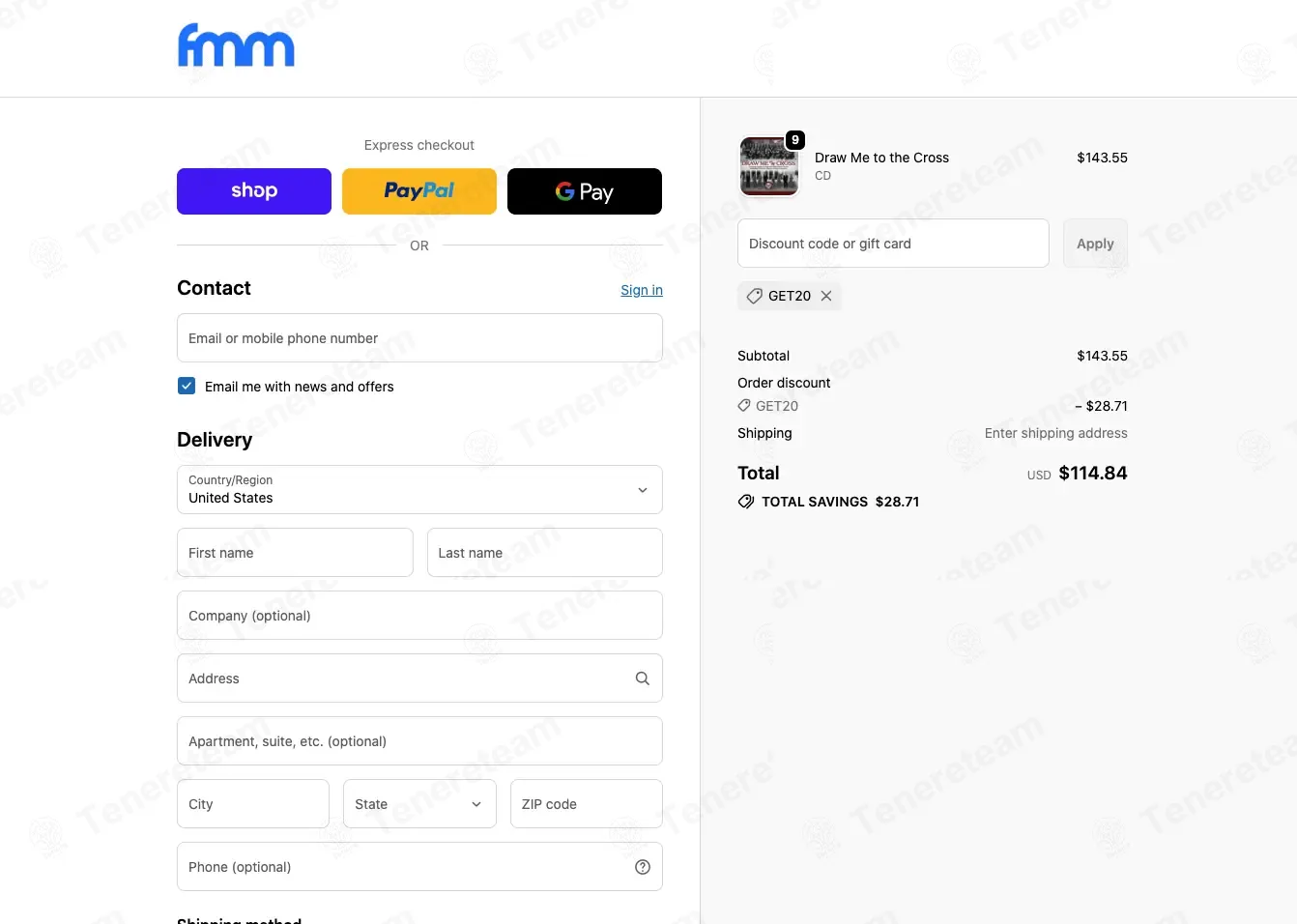Image resolution: width=1297 pixels, height=924 pixels.
Task: Click the Order discount GET20 tag icon
Action: coord(744,406)
